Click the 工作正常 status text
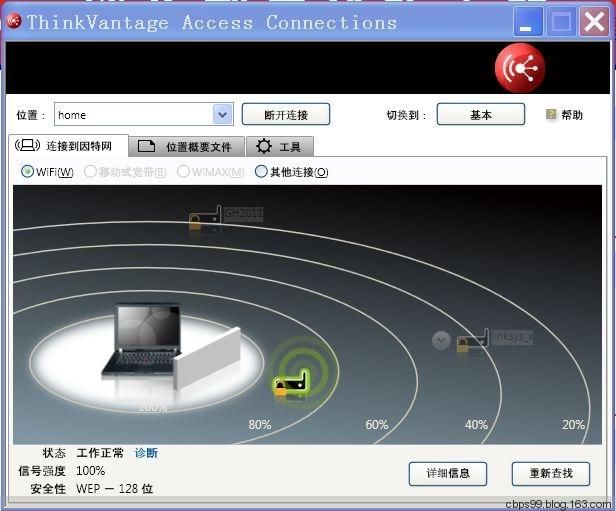The height and width of the screenshot is (511, 616). click(100, 453)
